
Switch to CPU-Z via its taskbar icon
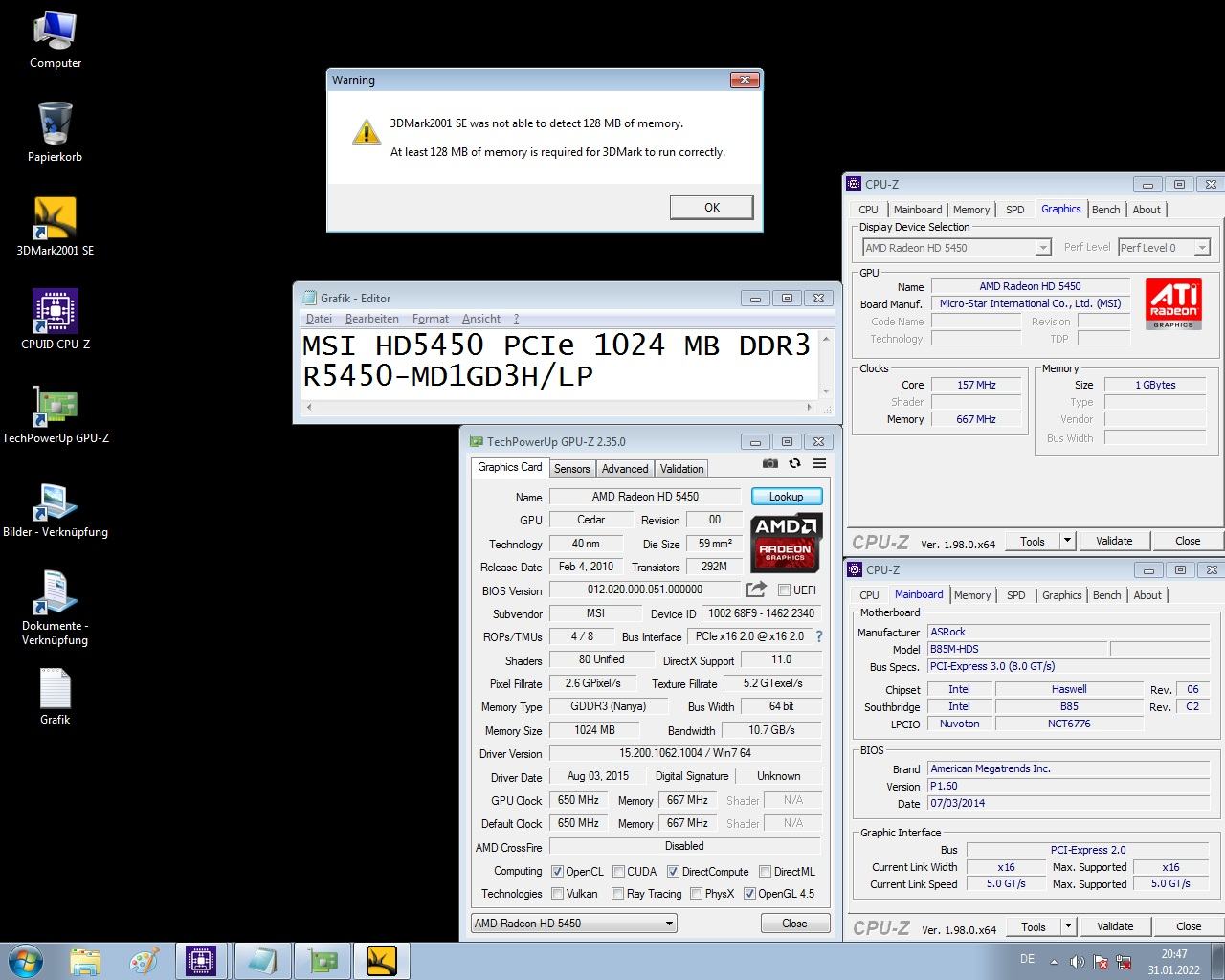[x=201, y=961]
